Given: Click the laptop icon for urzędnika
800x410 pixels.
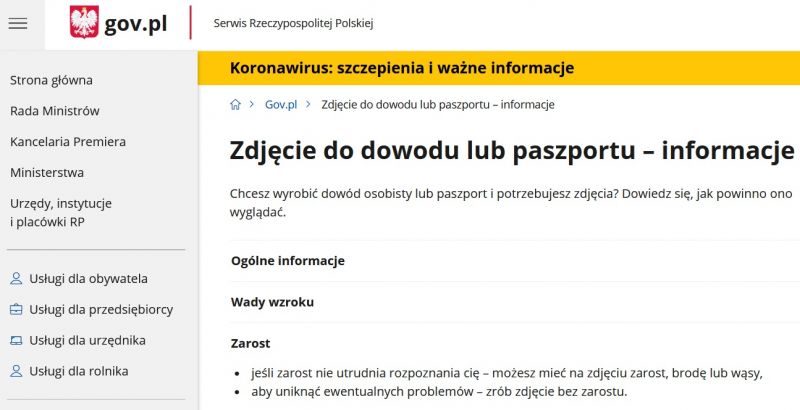Looking at the screenshot, I should 16,340.
